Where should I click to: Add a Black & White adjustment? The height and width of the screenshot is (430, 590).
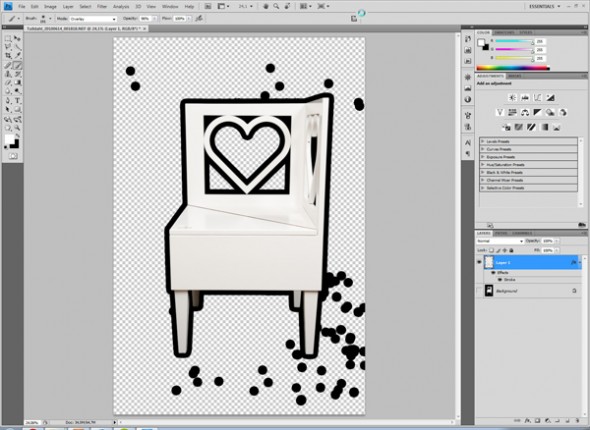pyautogui.click(x=537, y=112)
